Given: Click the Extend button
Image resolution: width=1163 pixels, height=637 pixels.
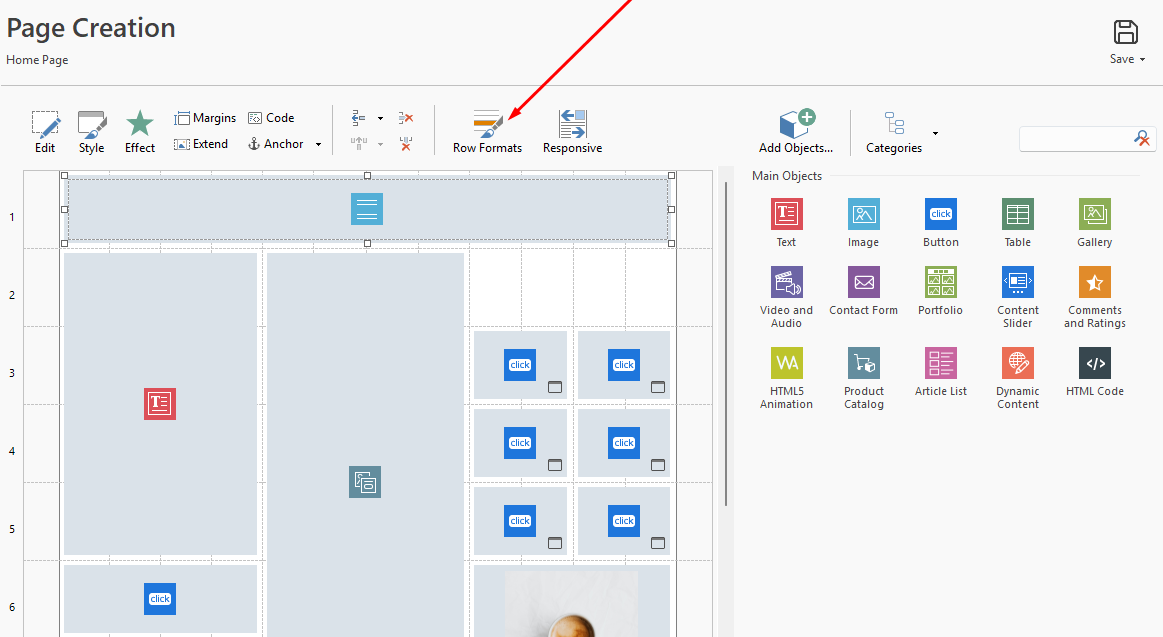Looking at the screenshot, I should (201, 144).
